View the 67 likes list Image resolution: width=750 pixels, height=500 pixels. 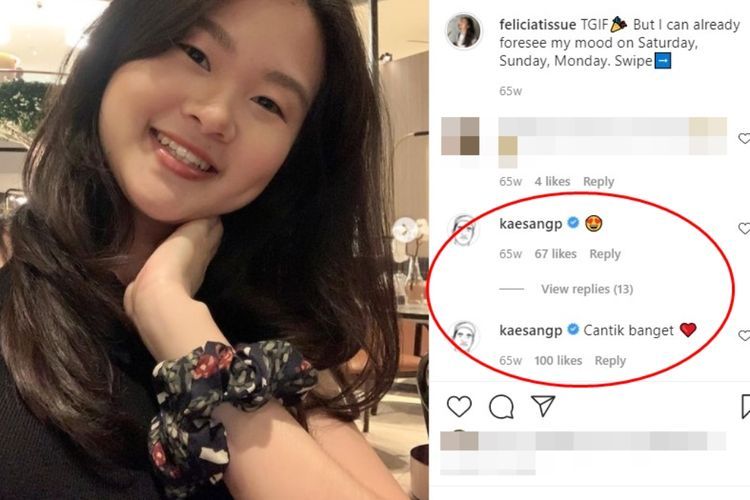coord(555,254)
